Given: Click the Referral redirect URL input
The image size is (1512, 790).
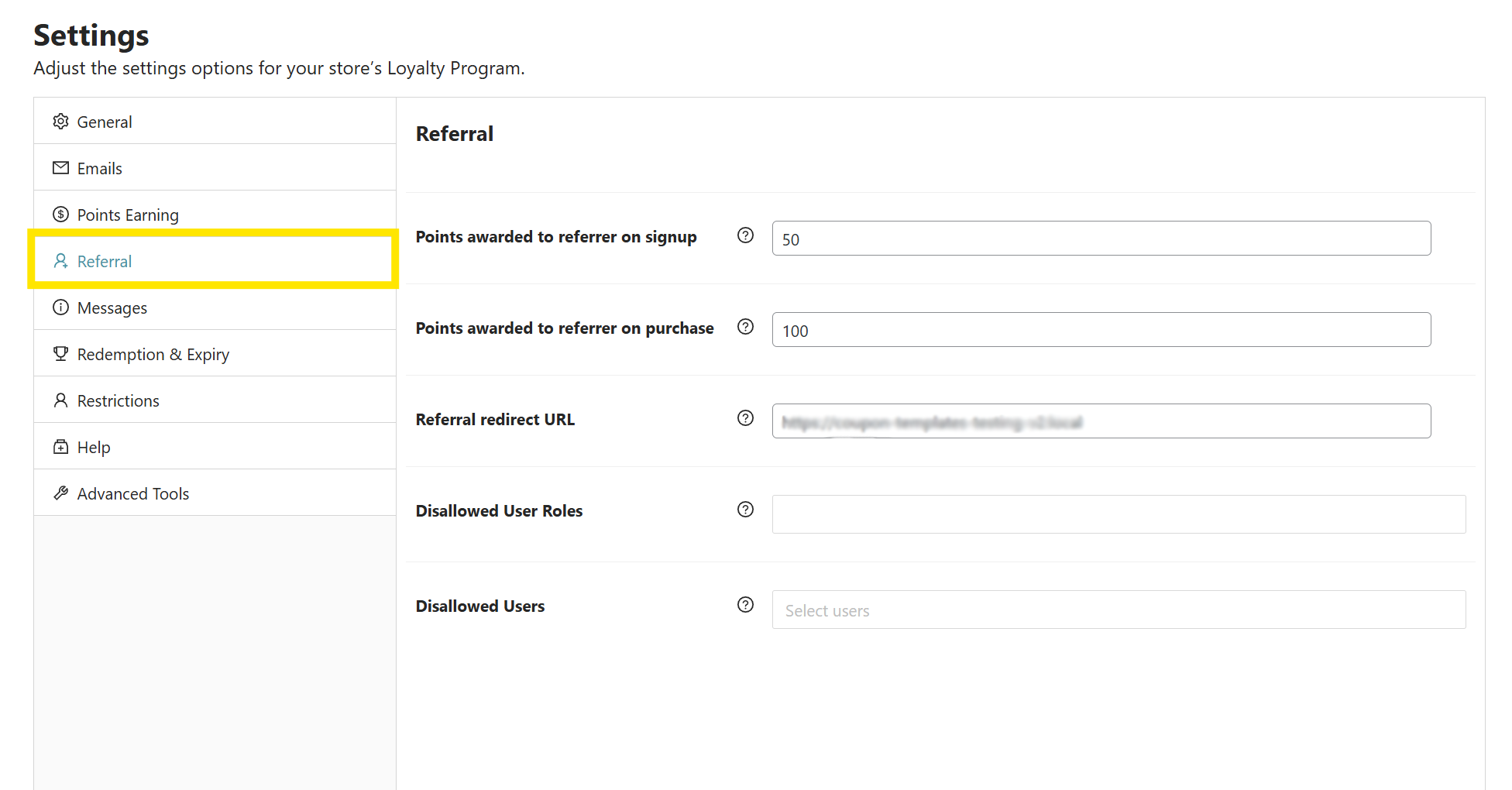Looking at the screenshot, I should click(1101, 421).
